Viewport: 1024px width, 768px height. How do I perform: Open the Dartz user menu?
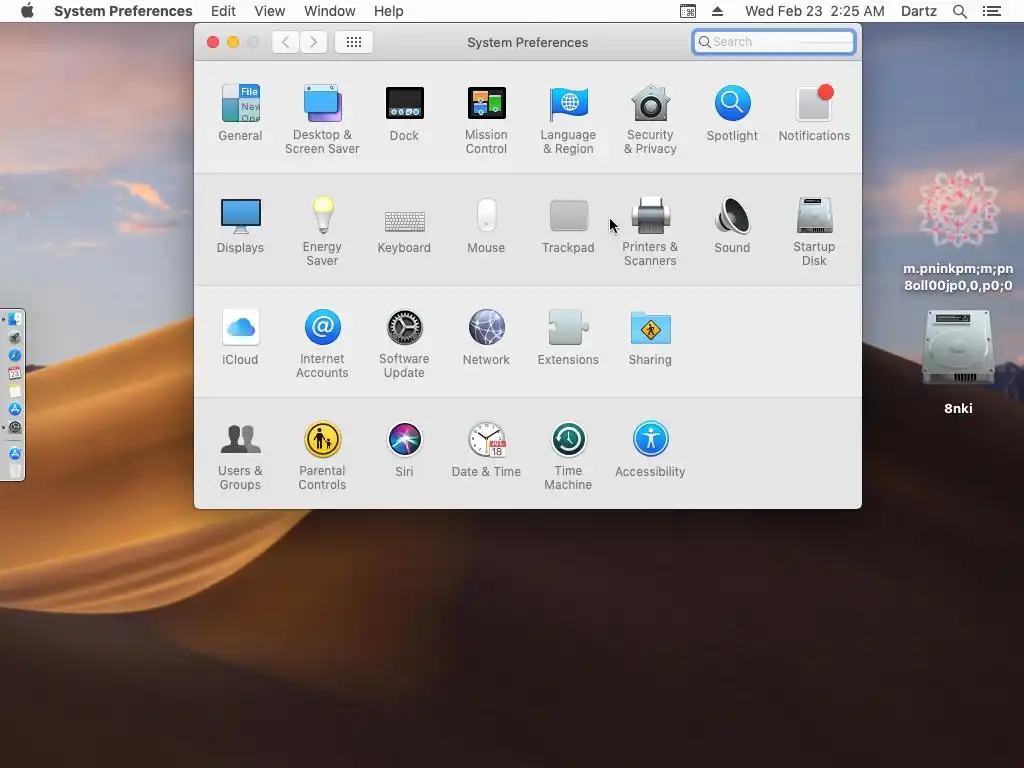(918, 11)
